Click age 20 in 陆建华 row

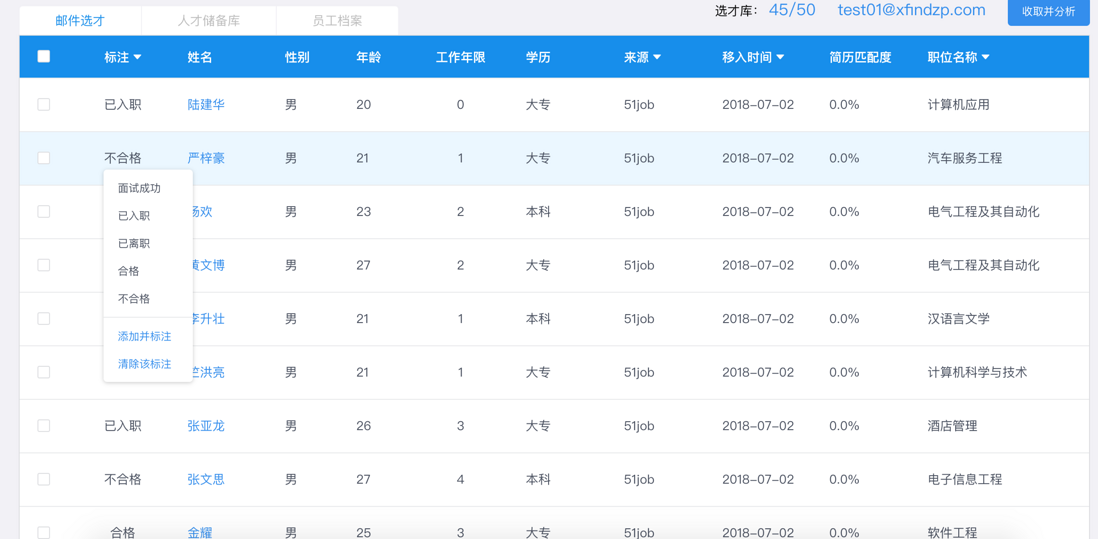pos(363,105)
